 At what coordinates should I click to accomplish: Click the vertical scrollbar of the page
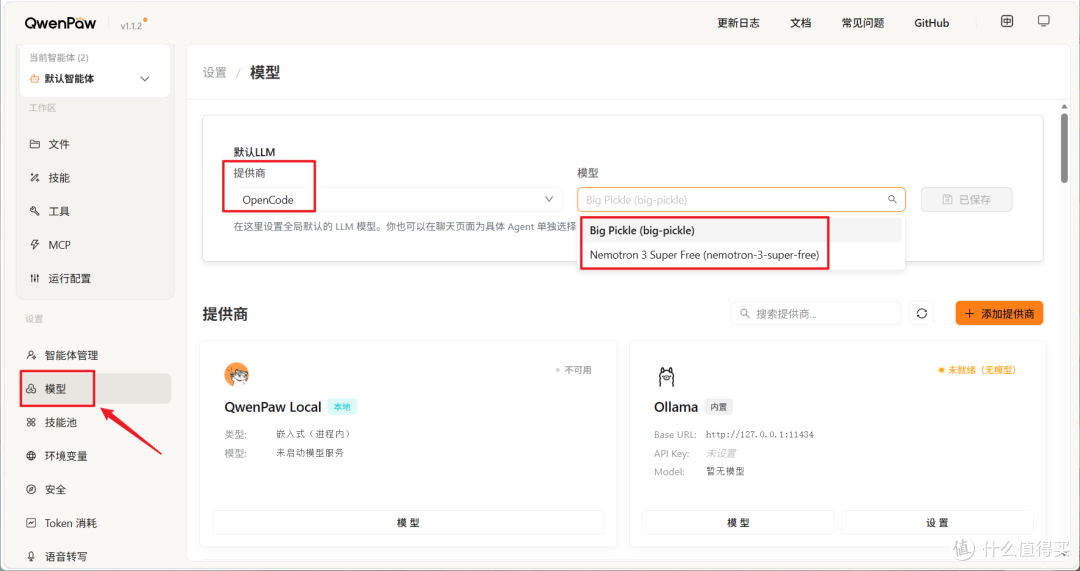1065,147
